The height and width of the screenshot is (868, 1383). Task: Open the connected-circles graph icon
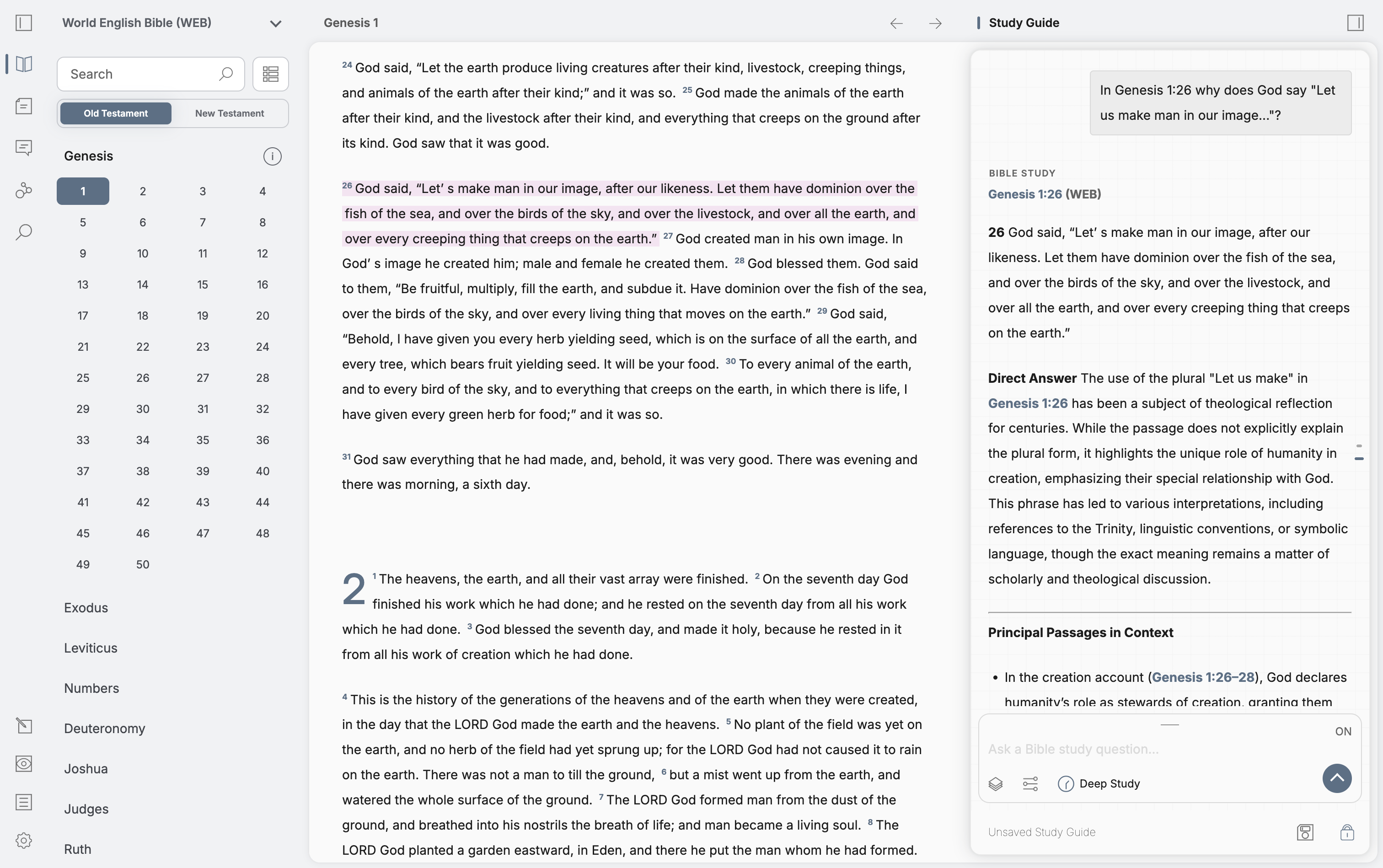(x=23, y=190)
